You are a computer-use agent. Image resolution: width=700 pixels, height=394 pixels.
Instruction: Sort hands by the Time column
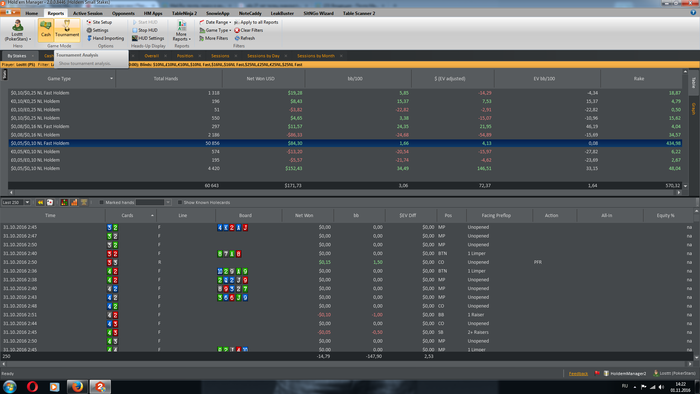pyautogui.click(x=50, y=215)
